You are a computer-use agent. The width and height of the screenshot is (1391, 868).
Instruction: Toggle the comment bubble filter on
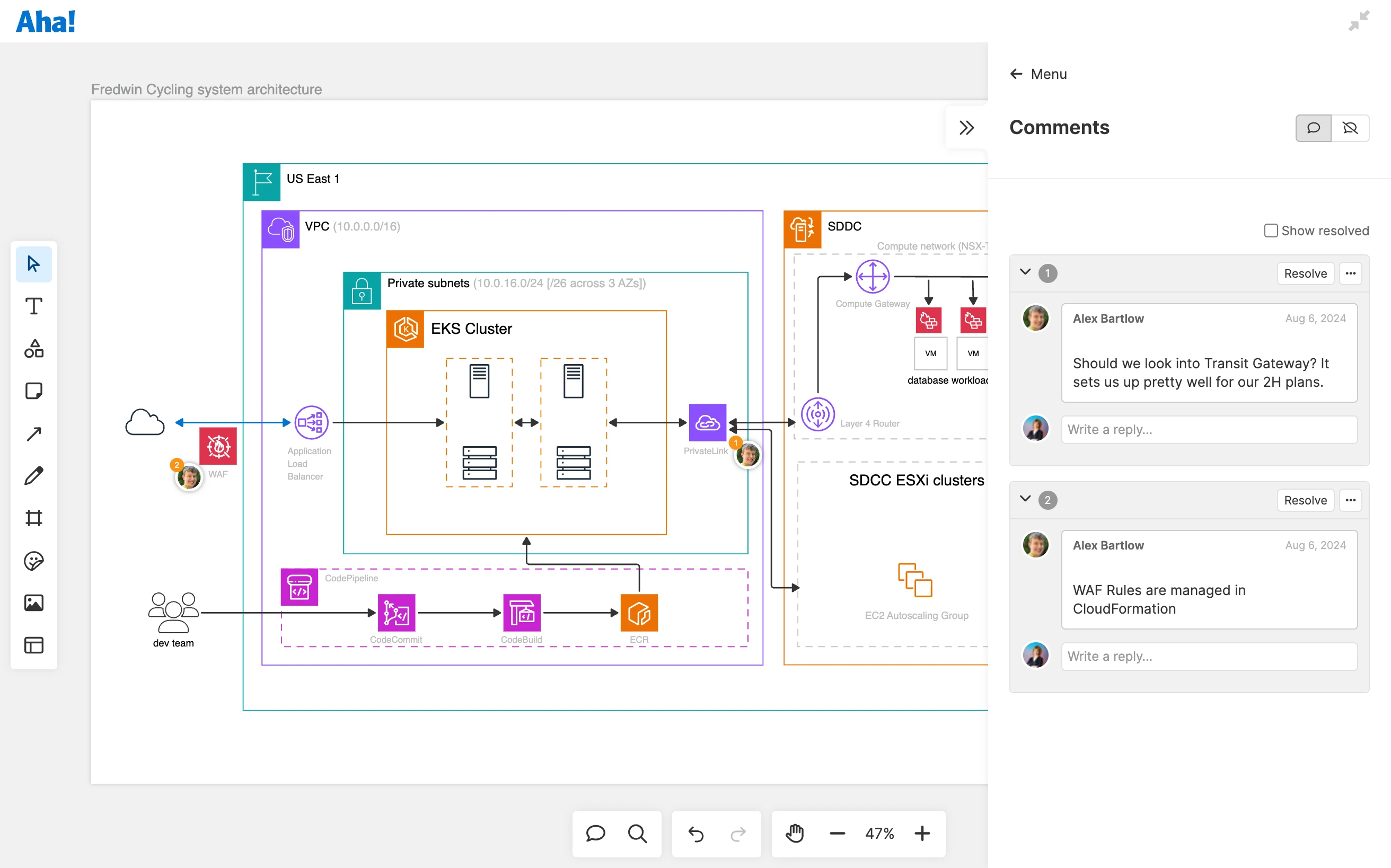click(x=1314, y=127)
